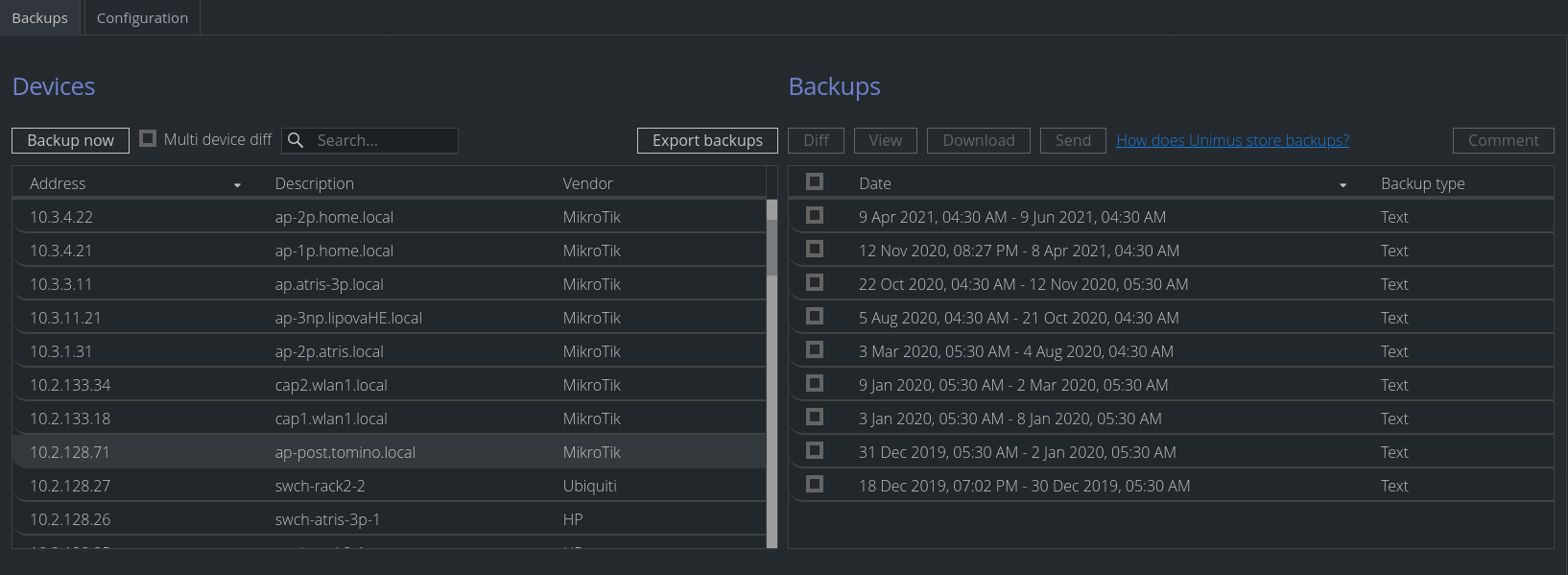
Task: Select device swch-atris-3p-1
Action: pyautogui.click(x=389, y=519)
